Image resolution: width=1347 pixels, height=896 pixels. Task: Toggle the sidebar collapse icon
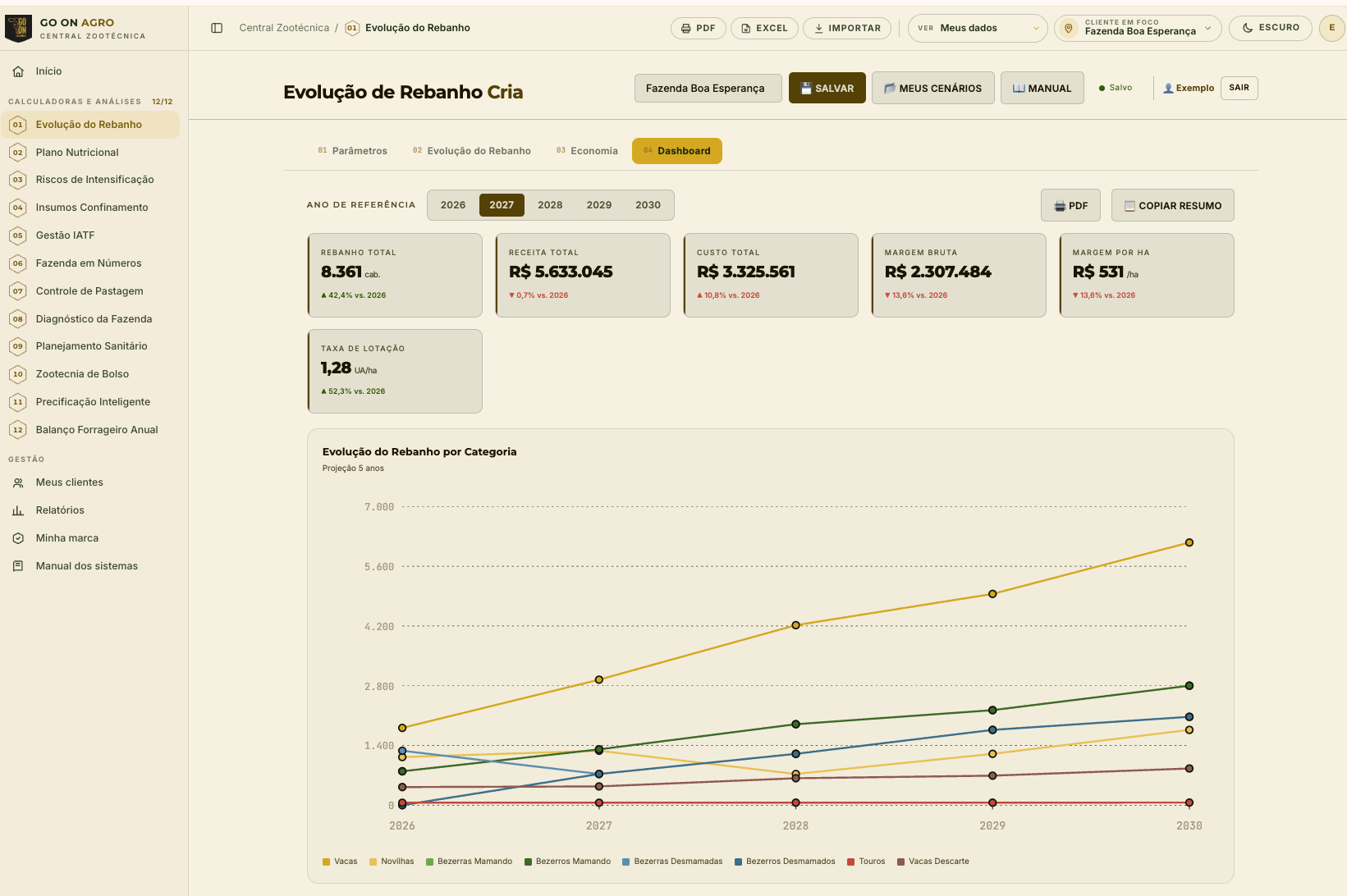tap(217, 28)
